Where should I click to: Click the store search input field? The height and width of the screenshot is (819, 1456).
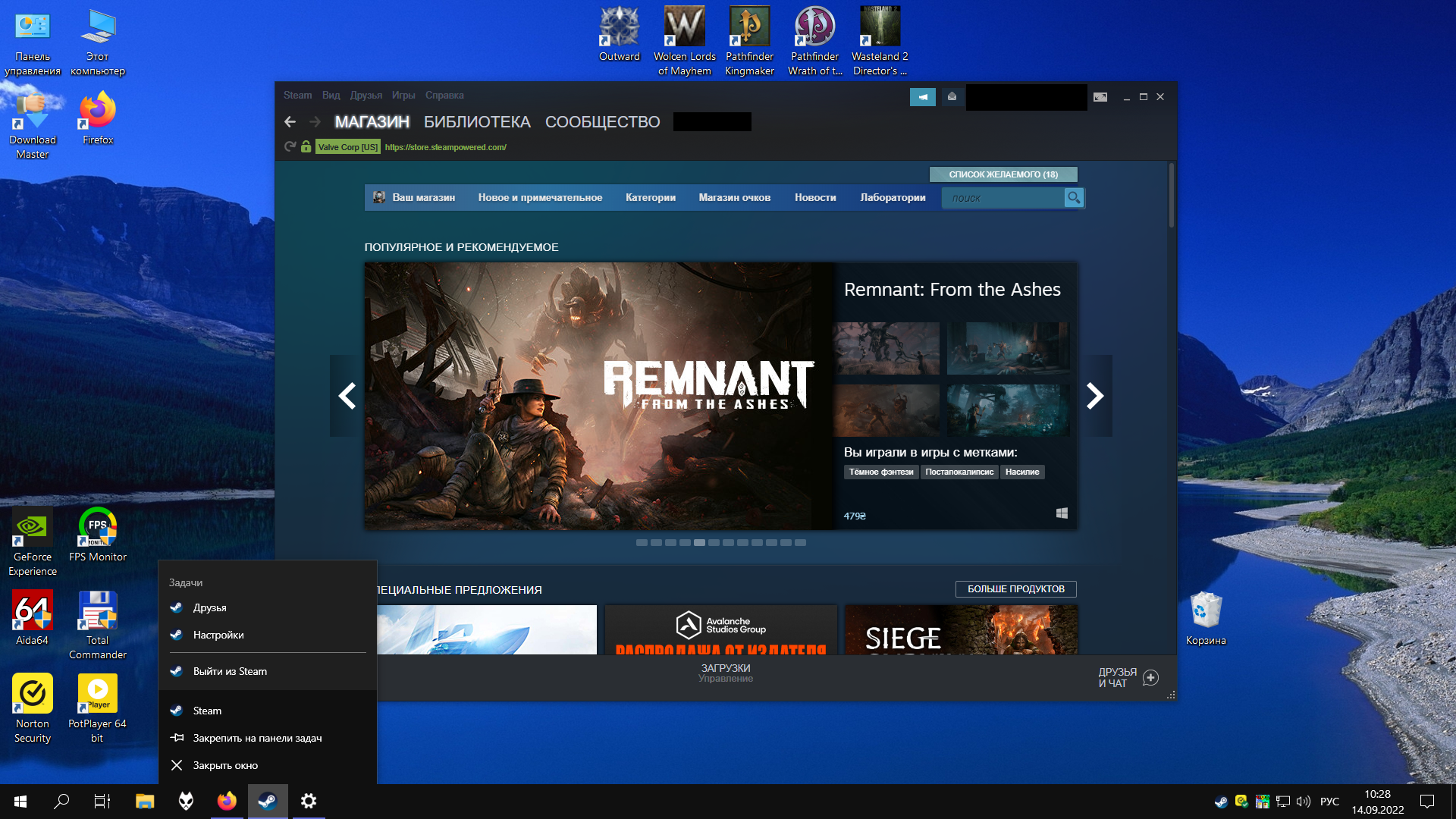(1003, 198)
